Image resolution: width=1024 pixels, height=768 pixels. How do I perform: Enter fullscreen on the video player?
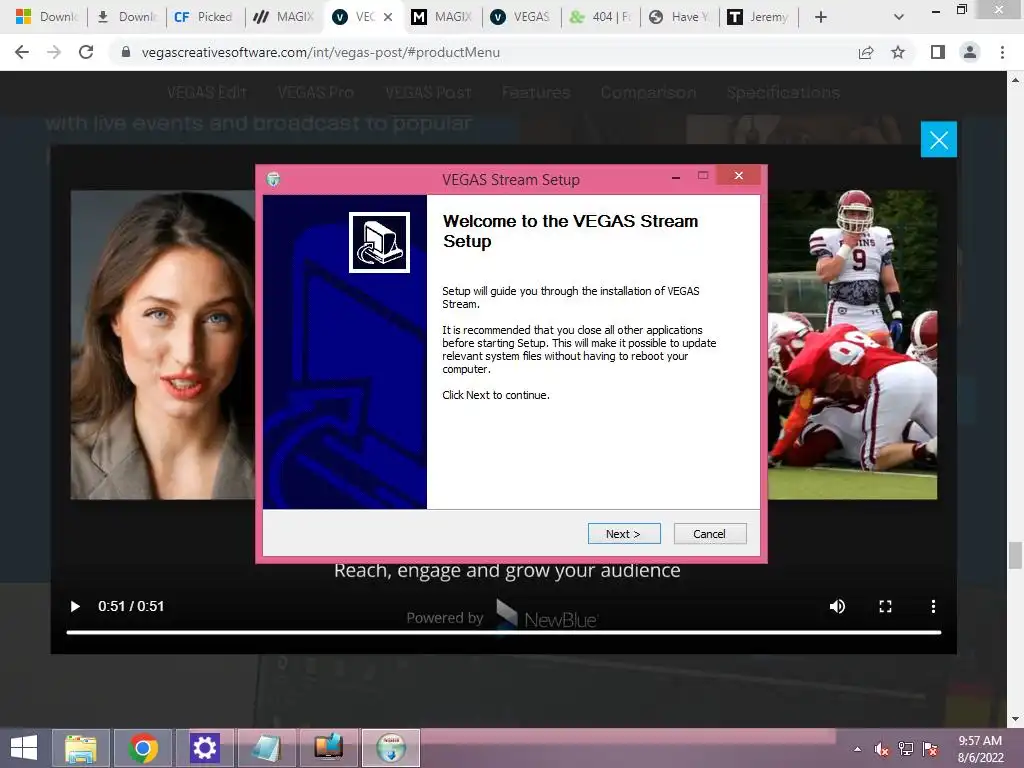click(x=886, y=607)
